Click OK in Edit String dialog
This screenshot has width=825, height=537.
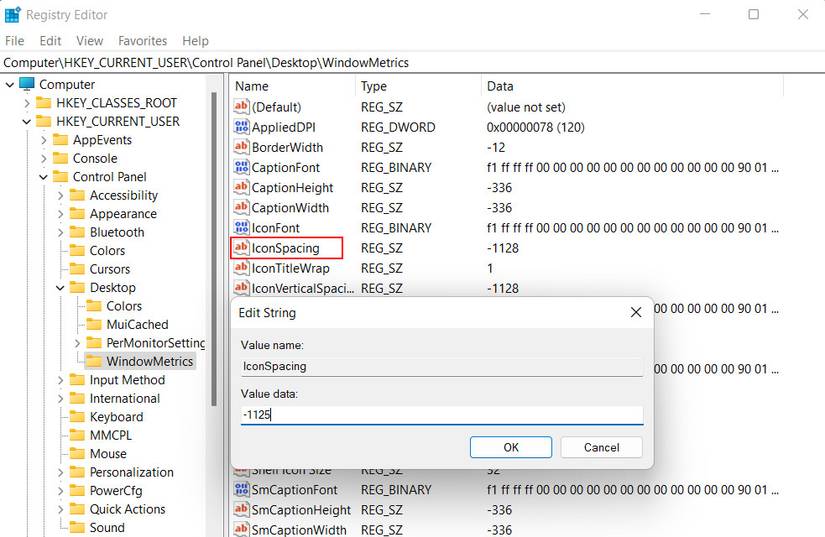(511, 447)
